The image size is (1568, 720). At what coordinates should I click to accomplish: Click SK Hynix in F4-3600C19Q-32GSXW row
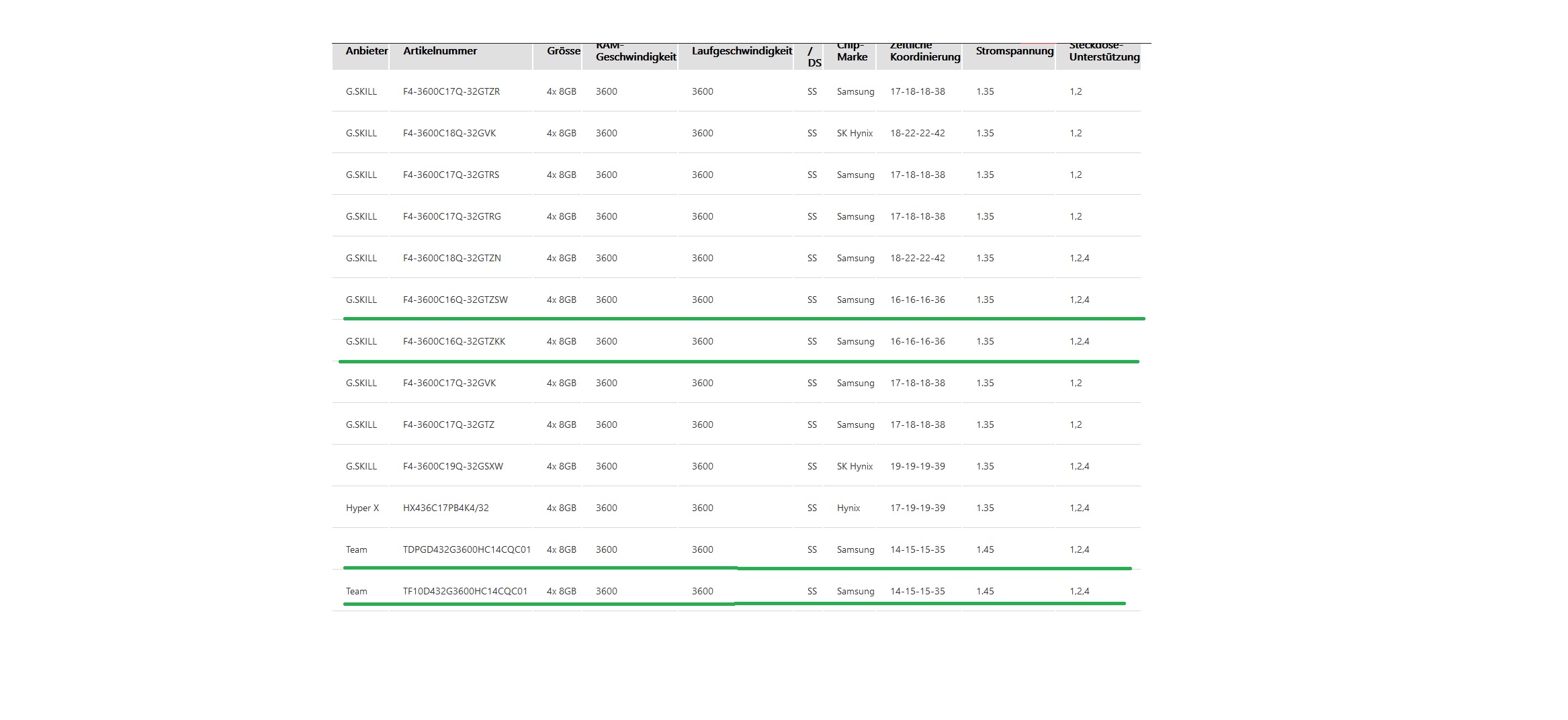855,466
